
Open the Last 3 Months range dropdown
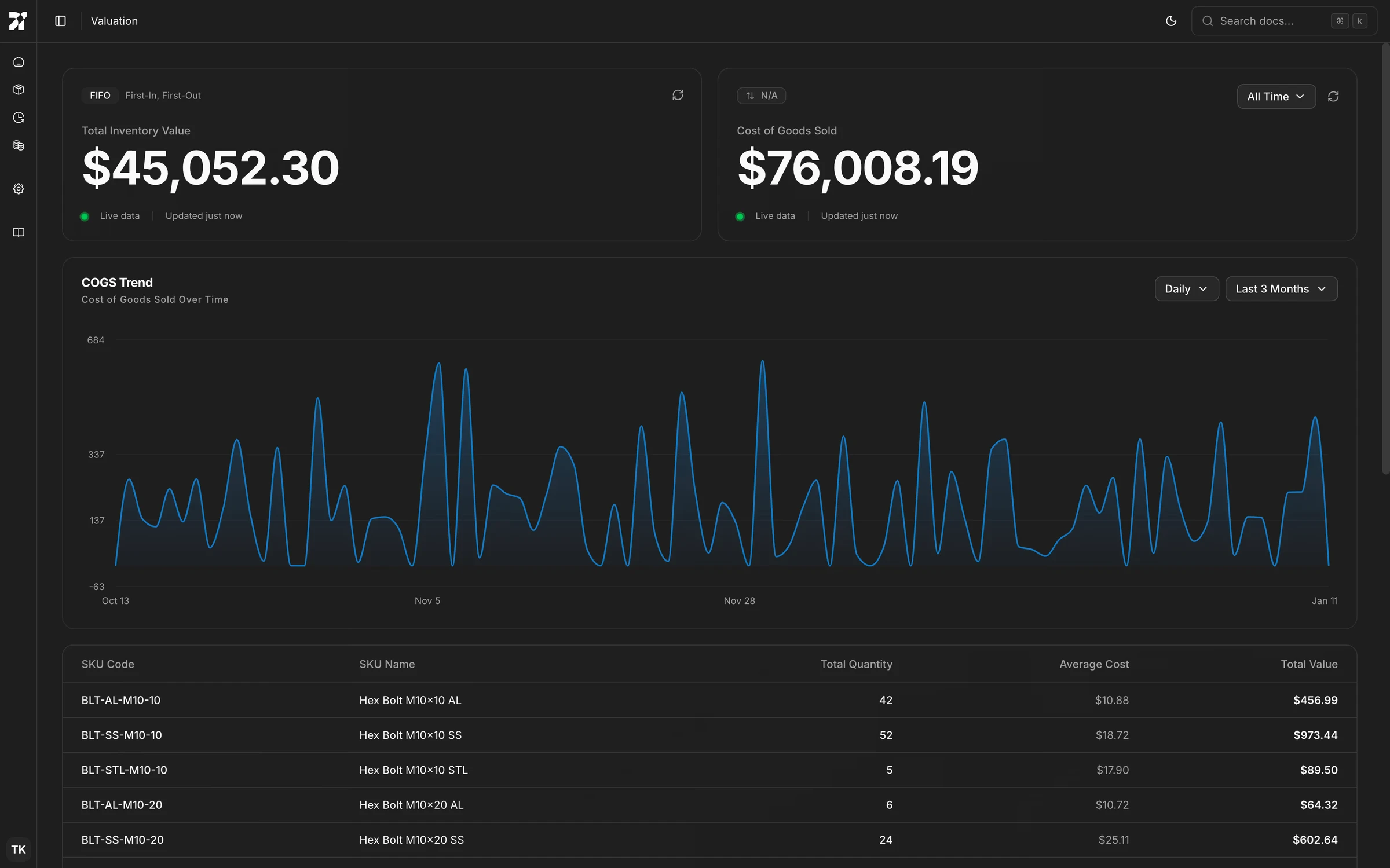(1281, 289)
